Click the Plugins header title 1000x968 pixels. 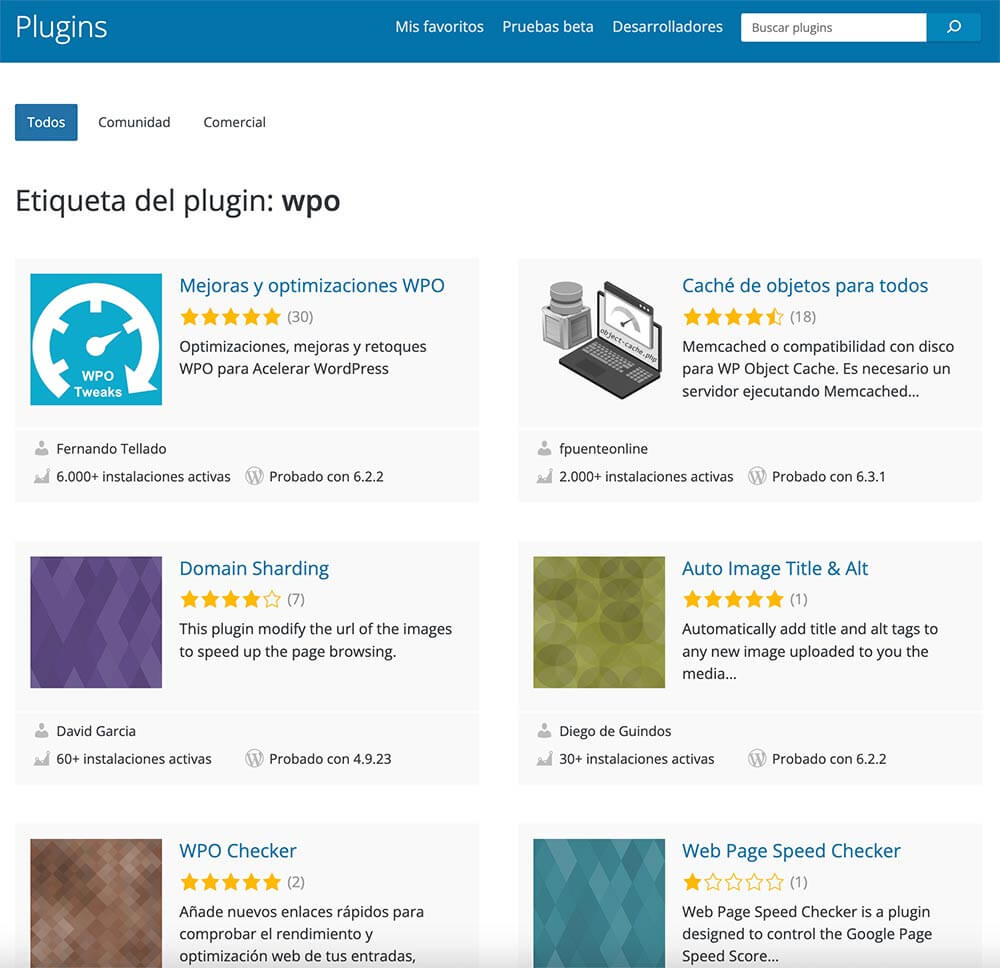(61, 27)
